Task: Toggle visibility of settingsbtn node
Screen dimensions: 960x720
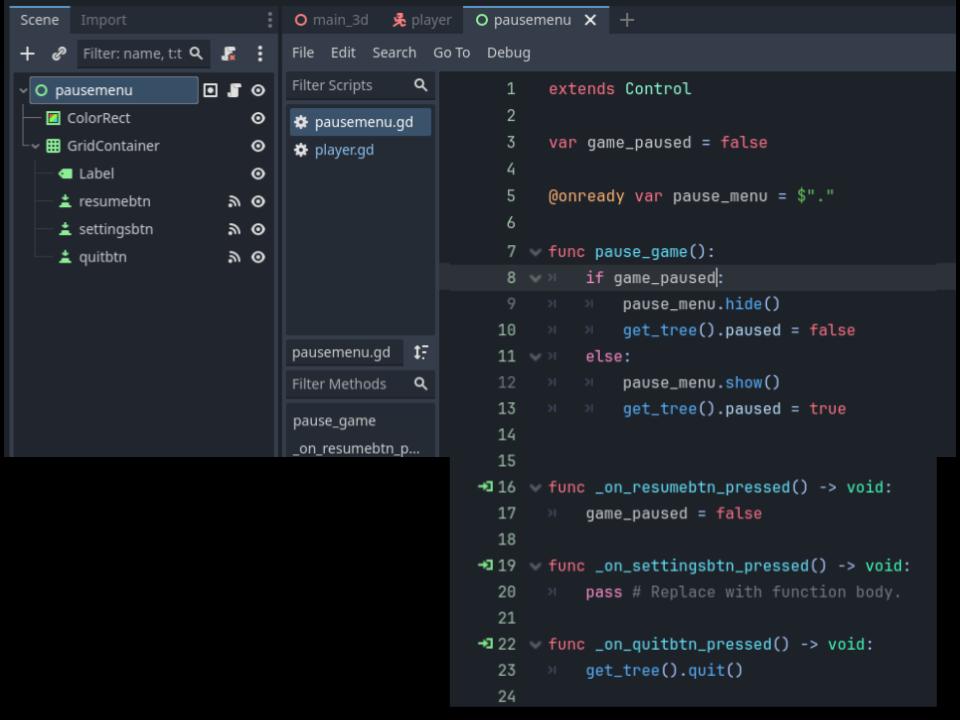Action: [258, 230]
